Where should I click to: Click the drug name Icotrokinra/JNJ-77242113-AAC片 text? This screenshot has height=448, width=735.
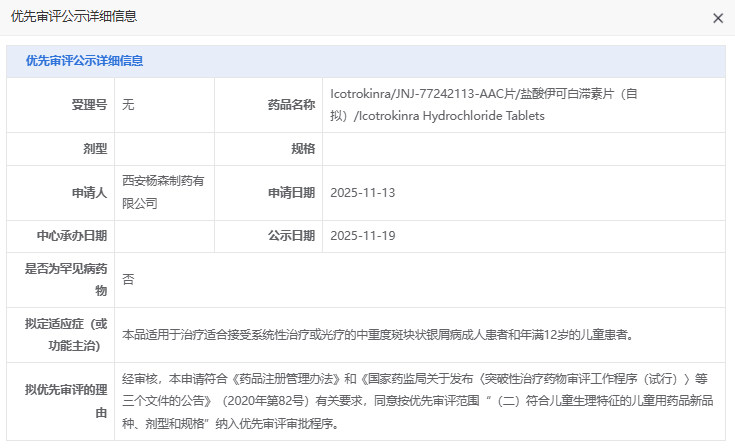pyautogui.click(x=484, y=105)
